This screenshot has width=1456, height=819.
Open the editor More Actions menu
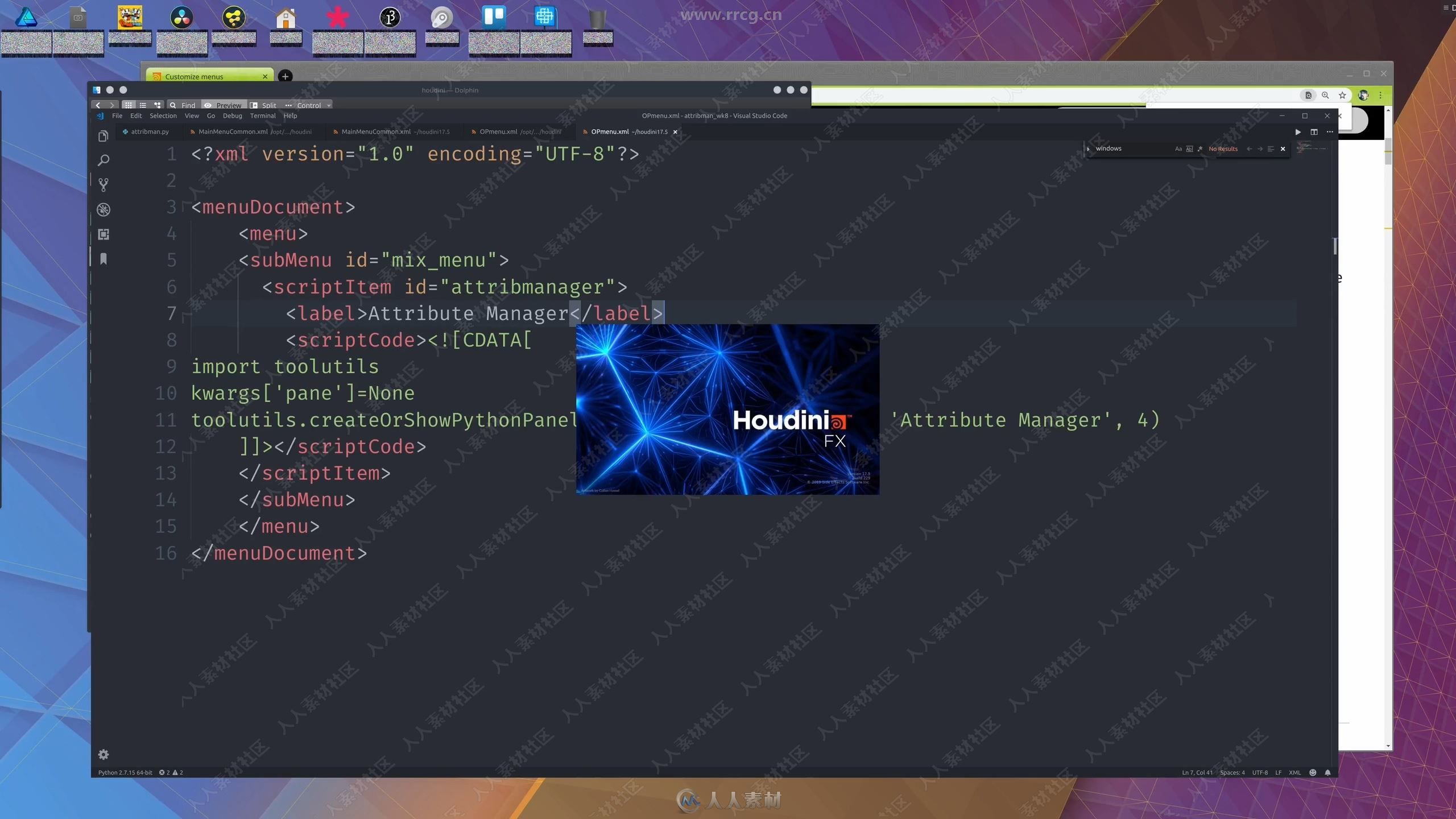click(1330, 132)
